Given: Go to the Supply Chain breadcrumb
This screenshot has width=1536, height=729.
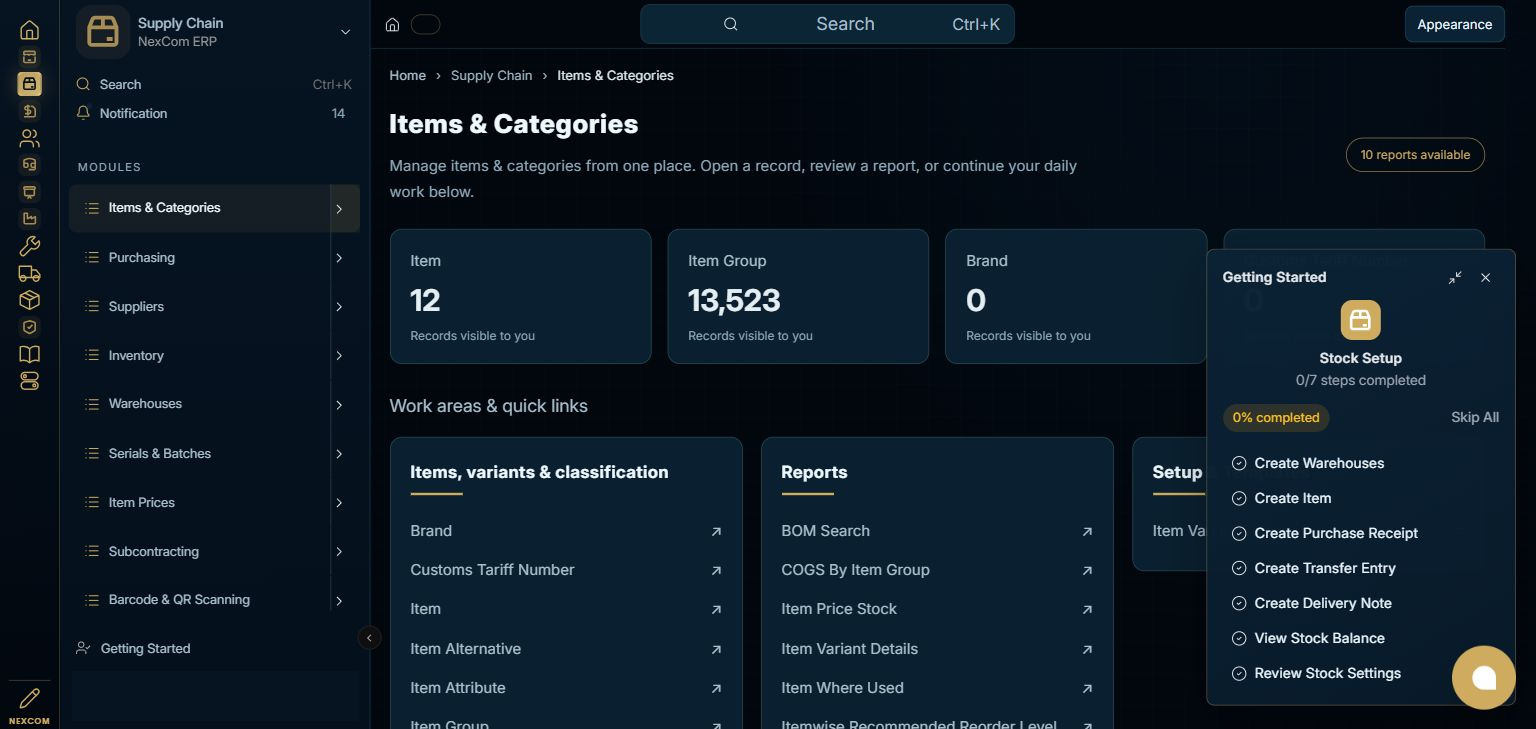Looking at the screenshot, I should pyautogui.click(x=491, y=75).
